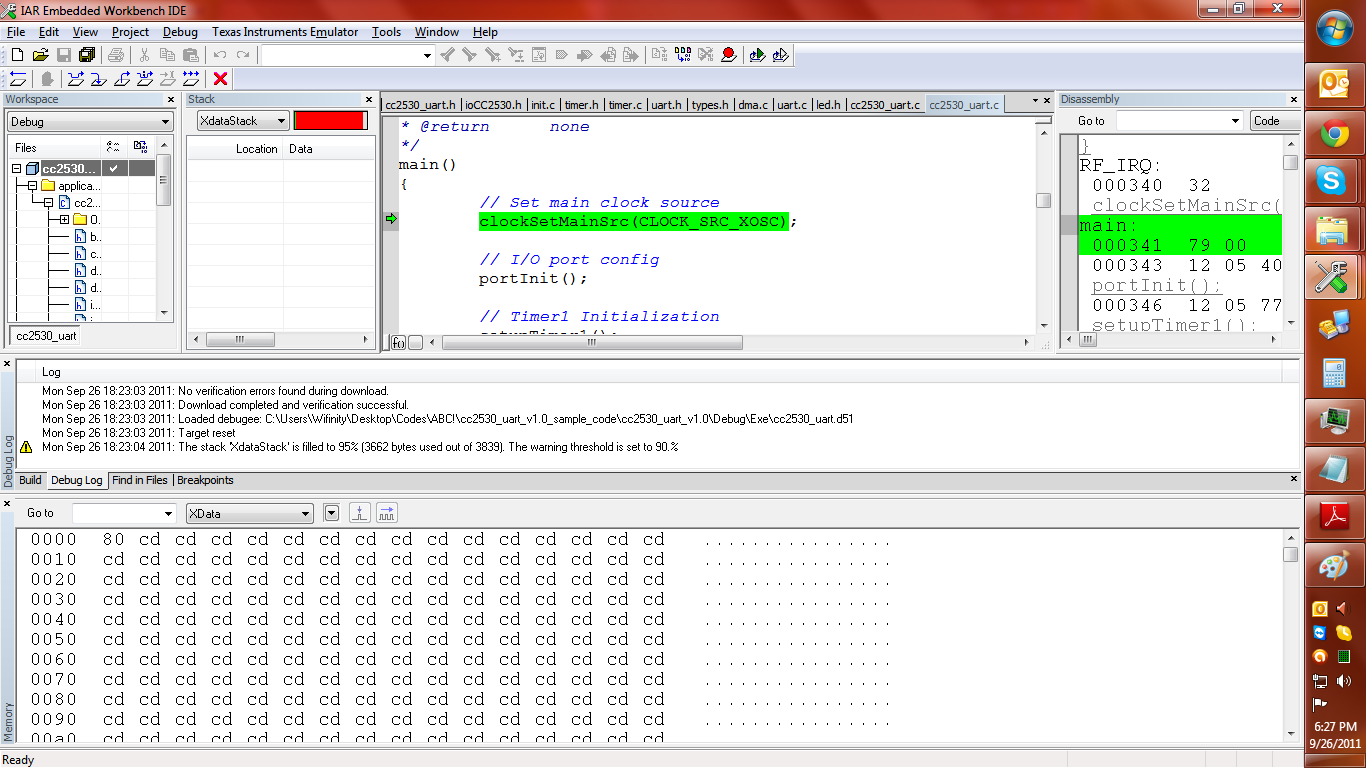This screenshot has height=768, width=1366.
Task: Save all files with the stacked disks icon
Action: (x=86, y=55)
